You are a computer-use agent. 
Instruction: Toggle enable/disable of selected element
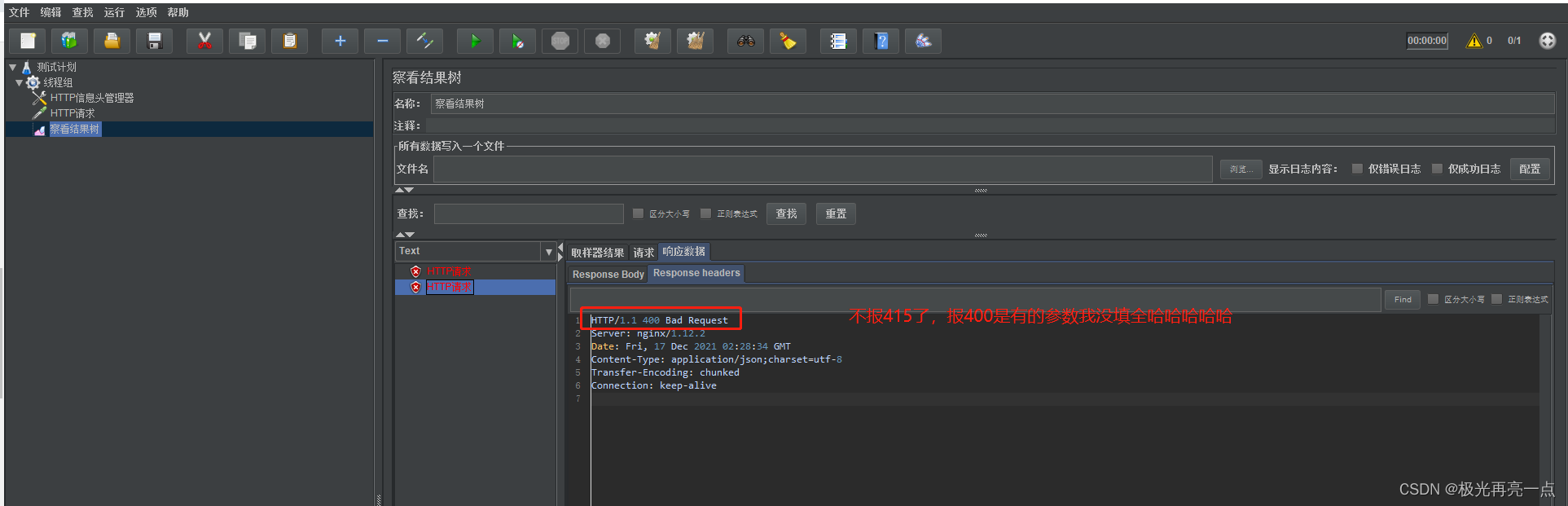tap(425, 41)
